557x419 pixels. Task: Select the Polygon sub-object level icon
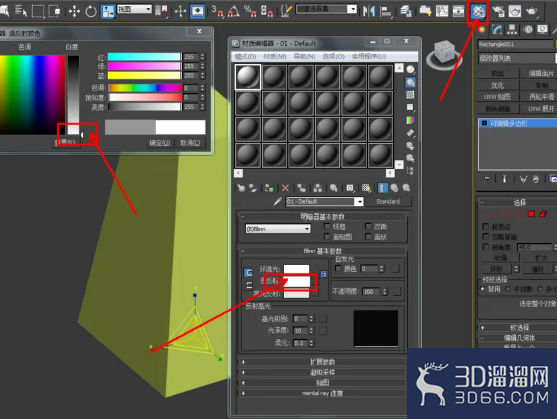coord(531,214)
